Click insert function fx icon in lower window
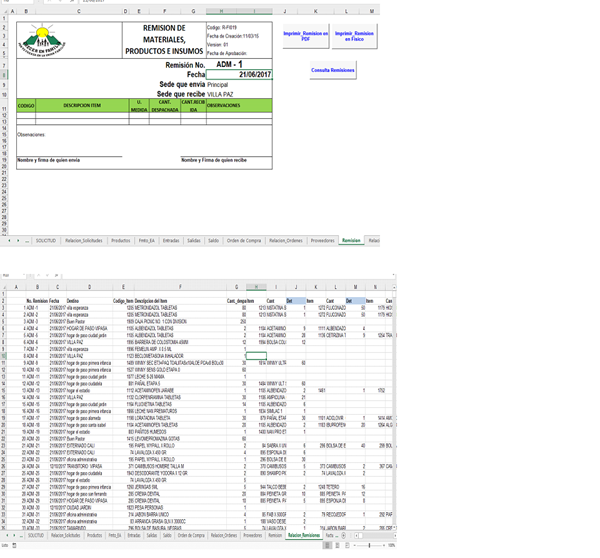The image size is (600, 558). click(56, 275)
